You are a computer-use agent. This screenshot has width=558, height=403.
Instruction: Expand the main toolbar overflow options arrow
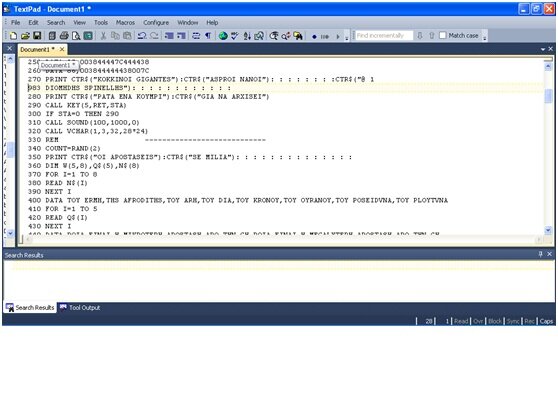click(347, 38)
